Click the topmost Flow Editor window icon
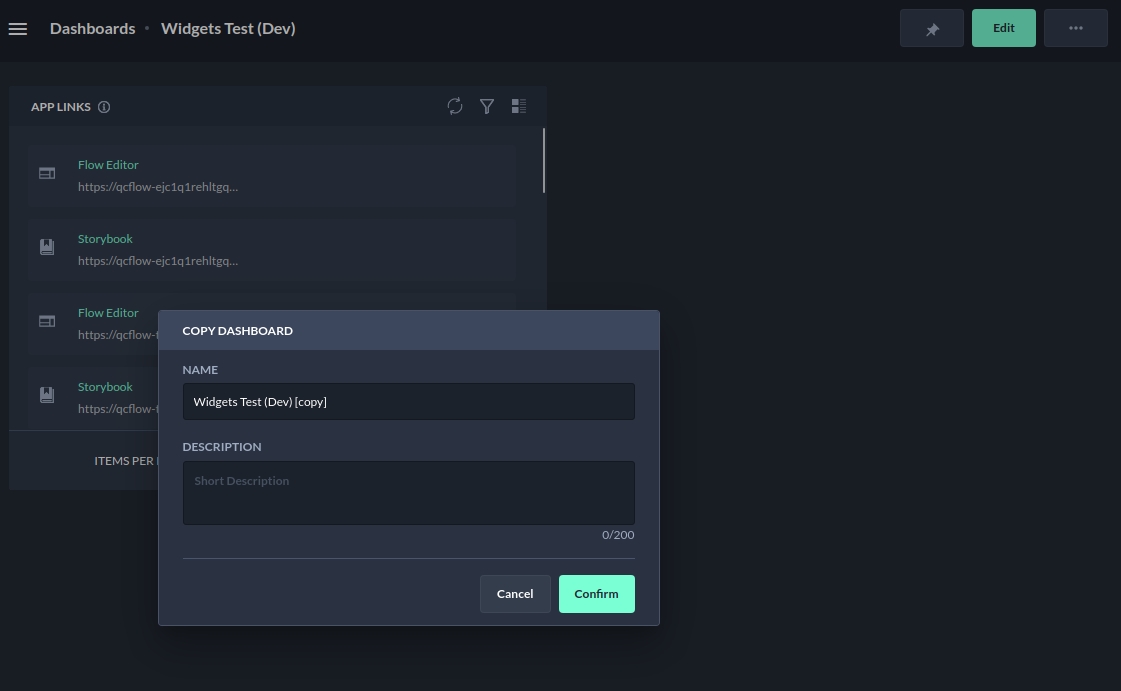1121x691 pixels. [47, 173]
